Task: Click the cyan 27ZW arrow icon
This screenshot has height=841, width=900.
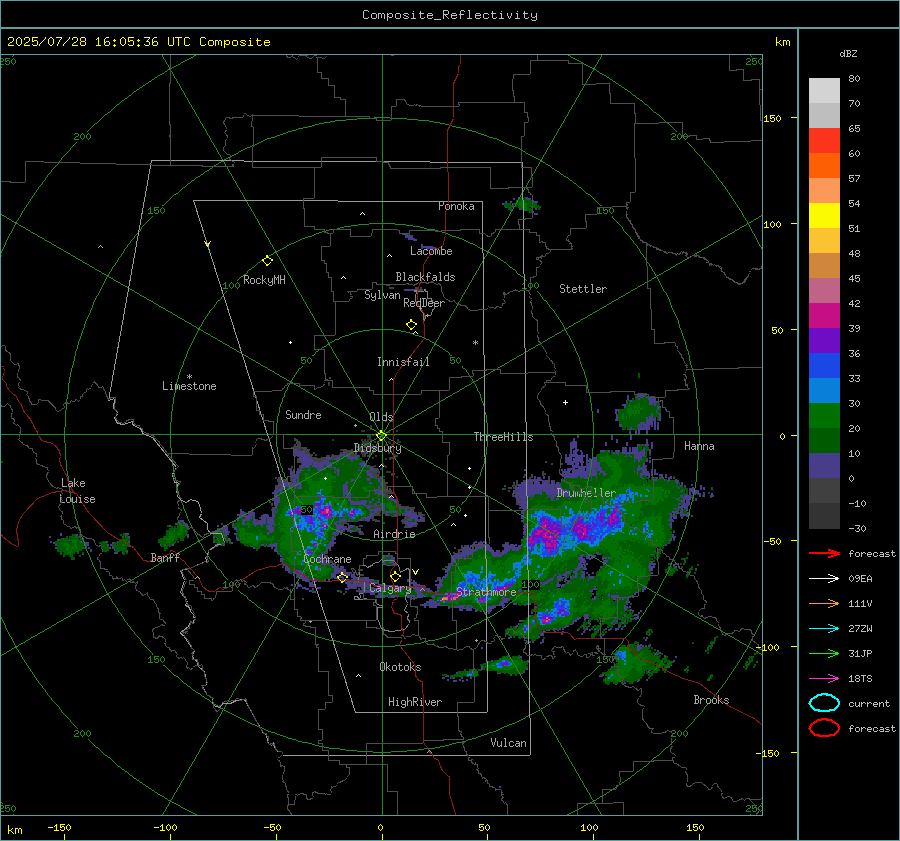Action: 824,629
